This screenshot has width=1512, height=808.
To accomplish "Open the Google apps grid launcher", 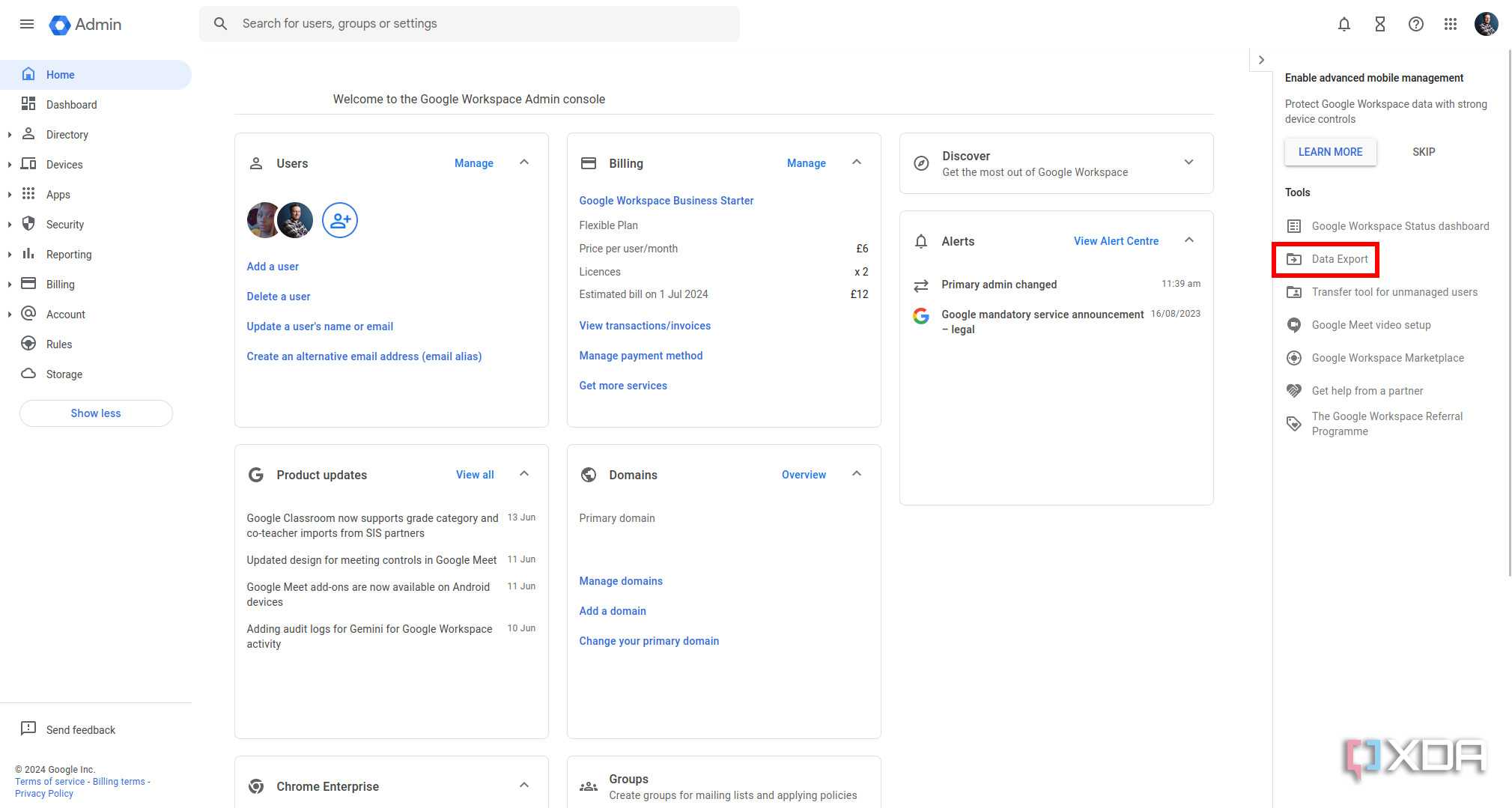I will coord(1451,24).
